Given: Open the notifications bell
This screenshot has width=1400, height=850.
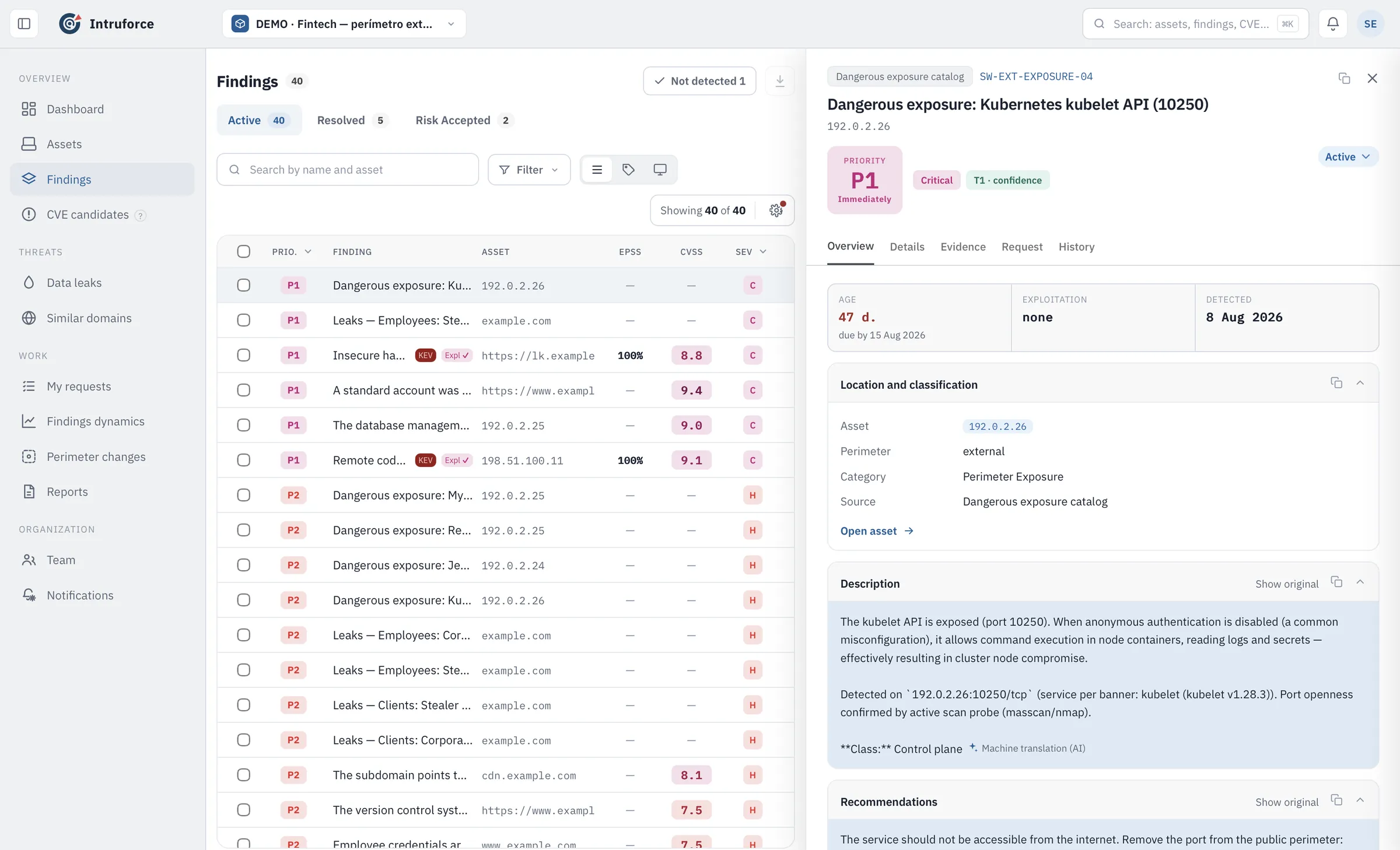Looking at the screenshot, I should tap(1333, 24).
